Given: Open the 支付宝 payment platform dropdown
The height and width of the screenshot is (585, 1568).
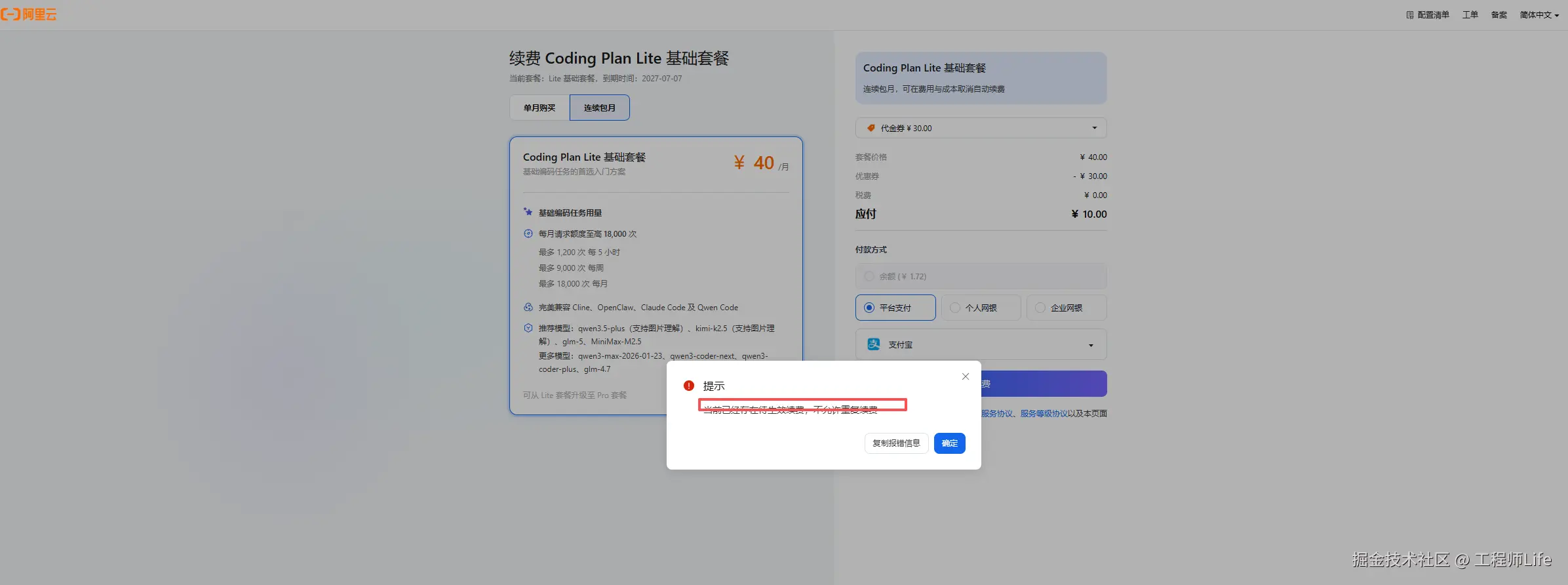Looking at the screenshot, I should pos(981,344).
